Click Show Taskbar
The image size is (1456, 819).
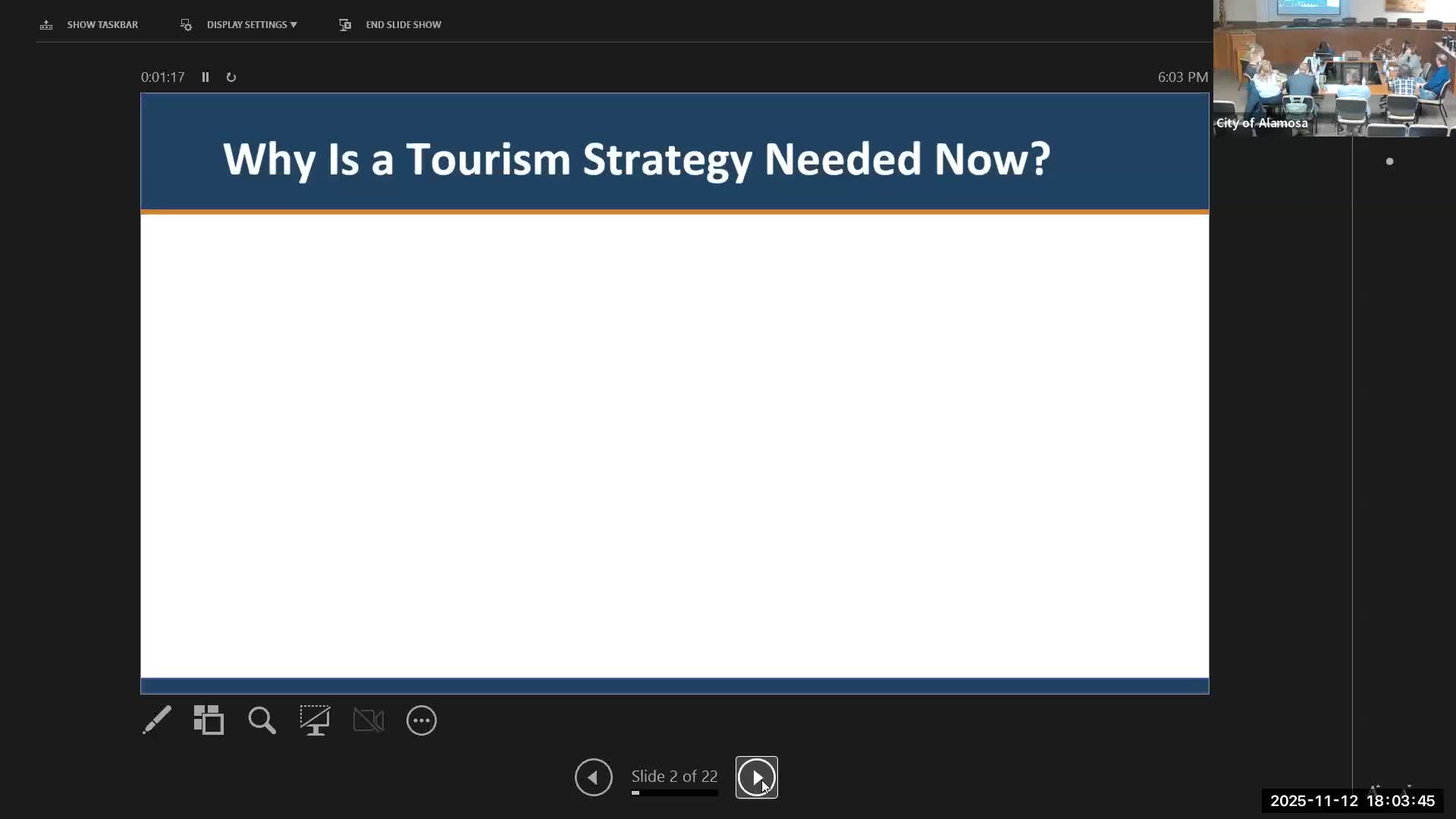pyautogui.click(x=102, y=25)
